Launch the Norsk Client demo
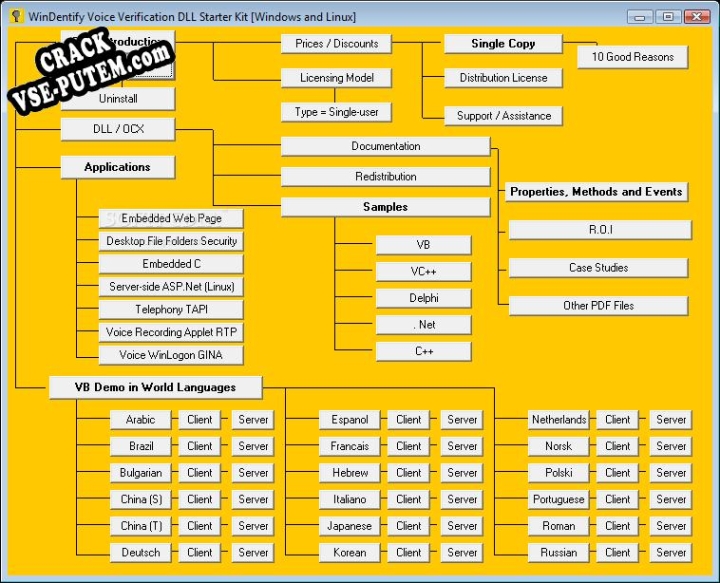 [x=618, y=447]
